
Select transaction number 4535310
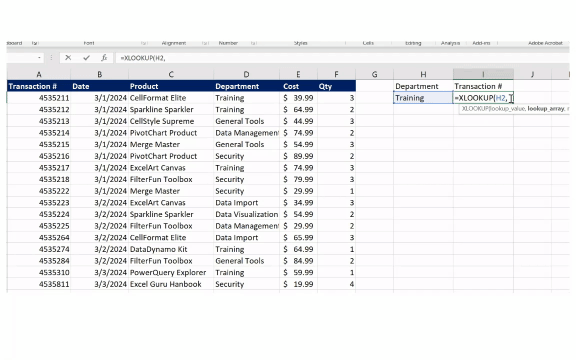39,272
